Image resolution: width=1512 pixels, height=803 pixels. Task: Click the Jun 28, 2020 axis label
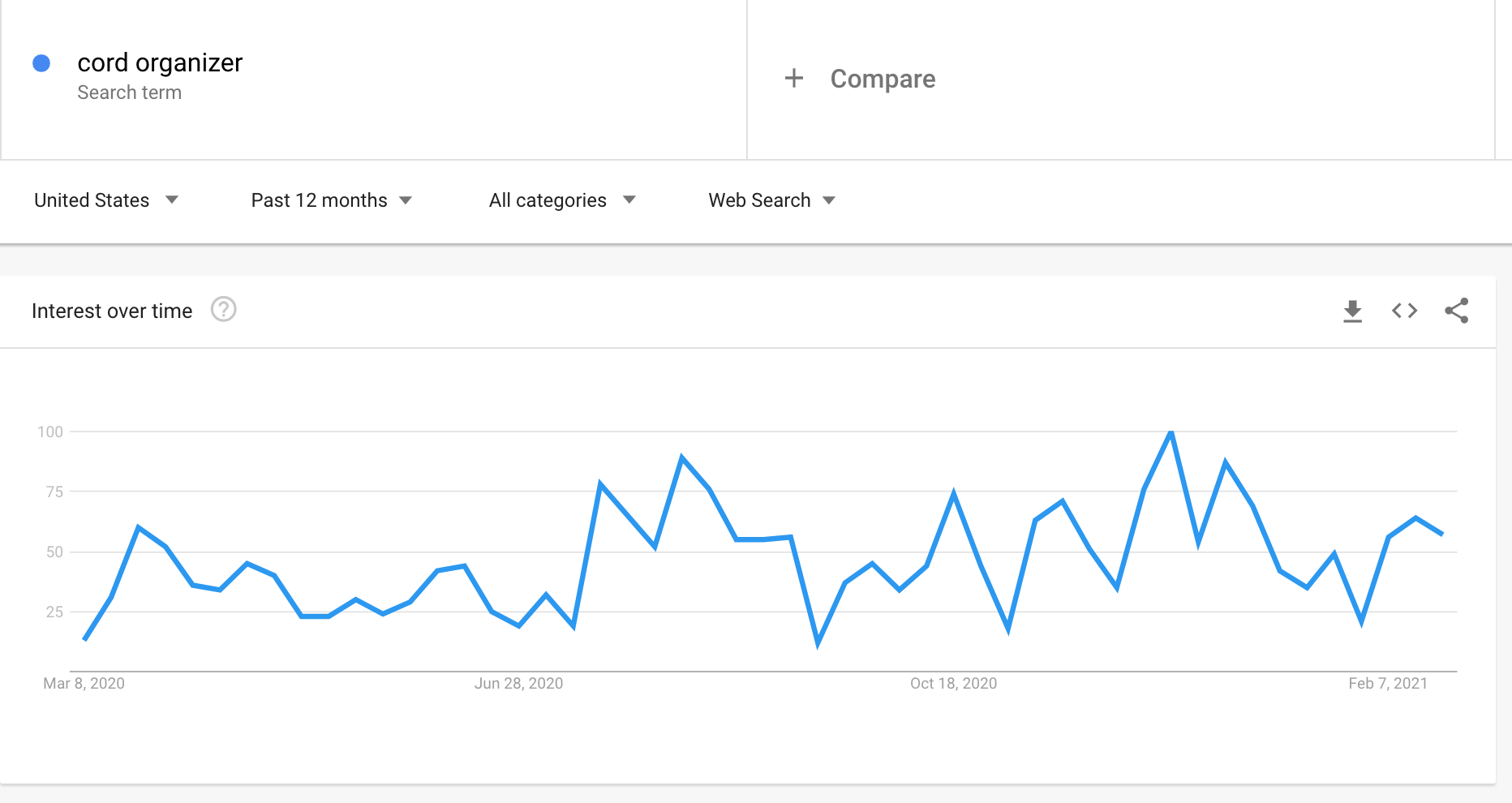pyautogui.click(x=518, y=684)
